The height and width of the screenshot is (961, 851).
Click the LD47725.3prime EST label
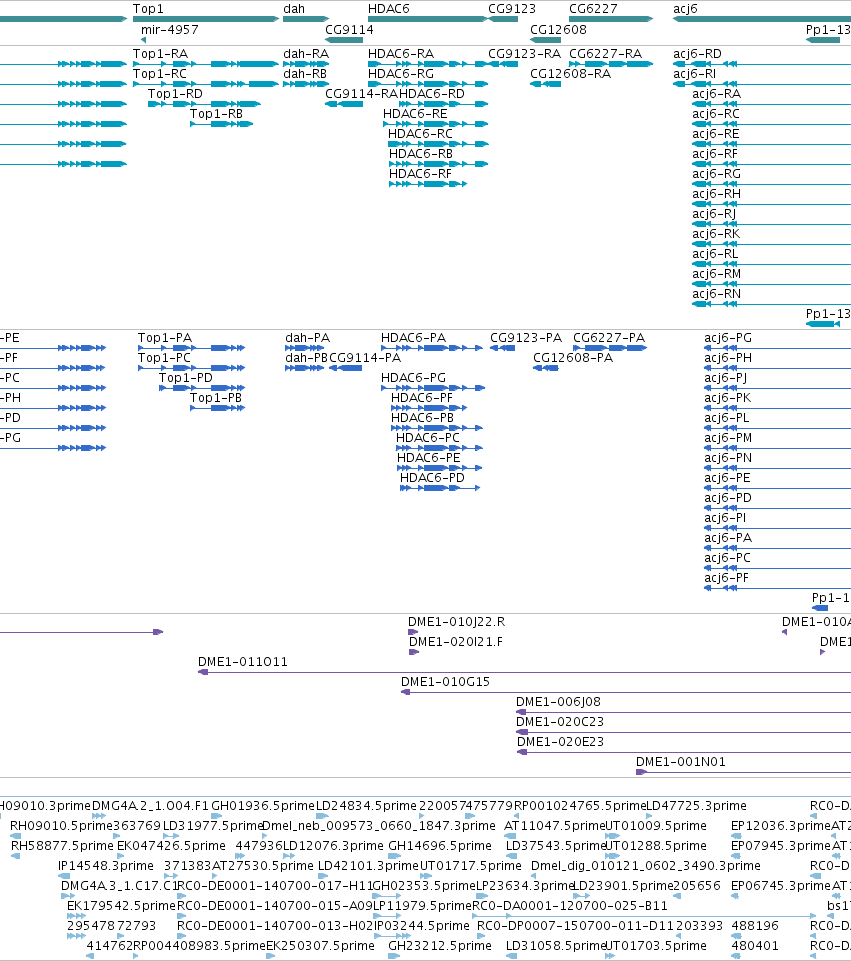coord(697,805)
